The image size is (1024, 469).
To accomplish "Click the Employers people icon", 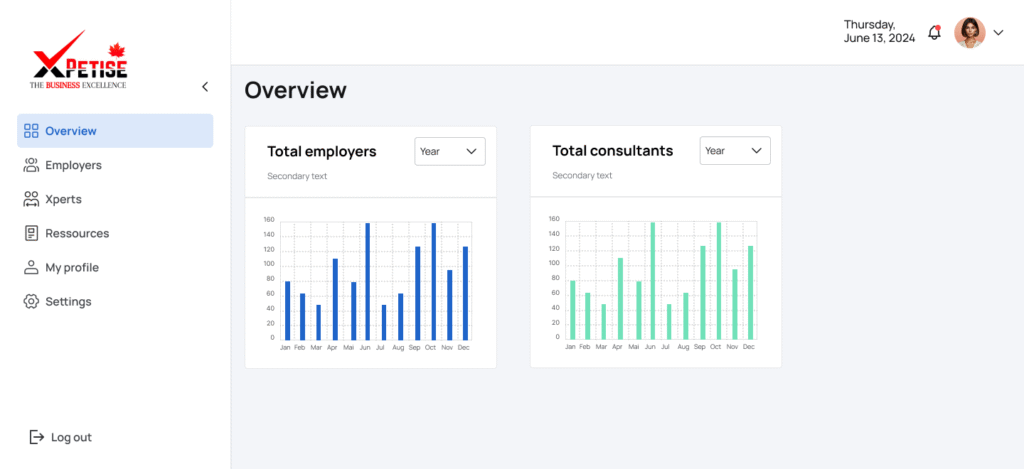I will [x=31, y=165].
